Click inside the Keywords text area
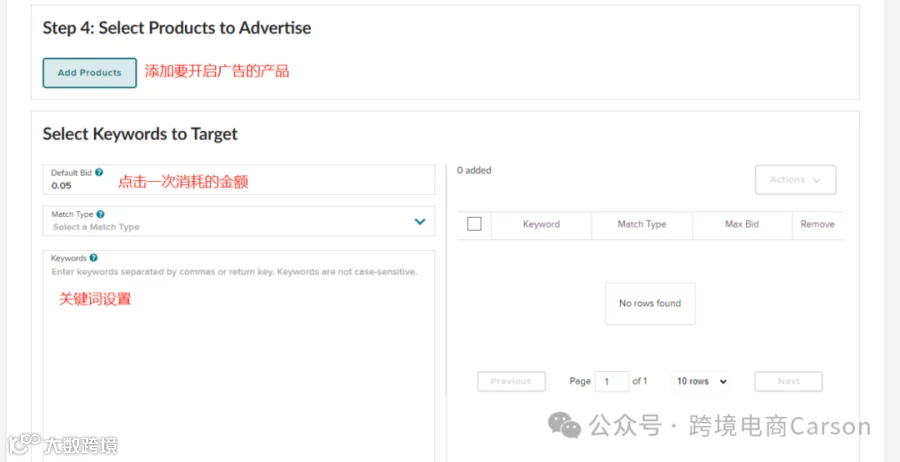 pyautogui.click(x=238, y=360)
